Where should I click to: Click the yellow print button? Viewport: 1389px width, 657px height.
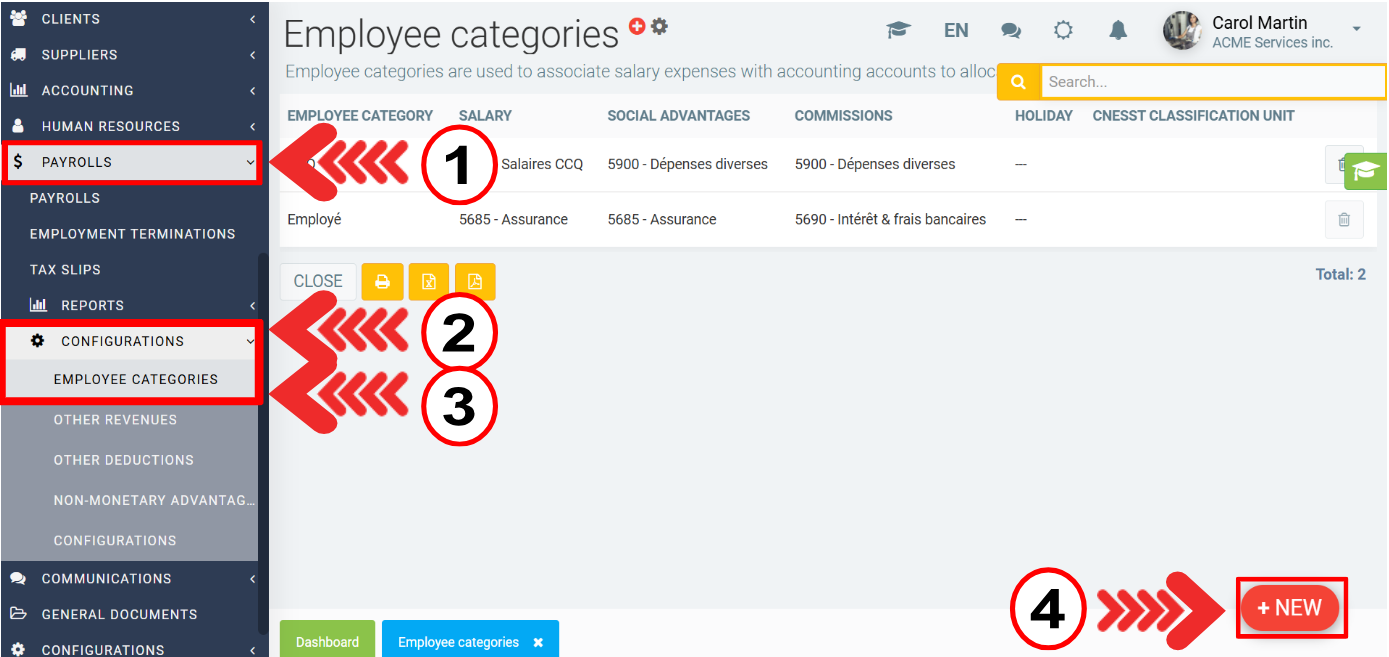382,282
